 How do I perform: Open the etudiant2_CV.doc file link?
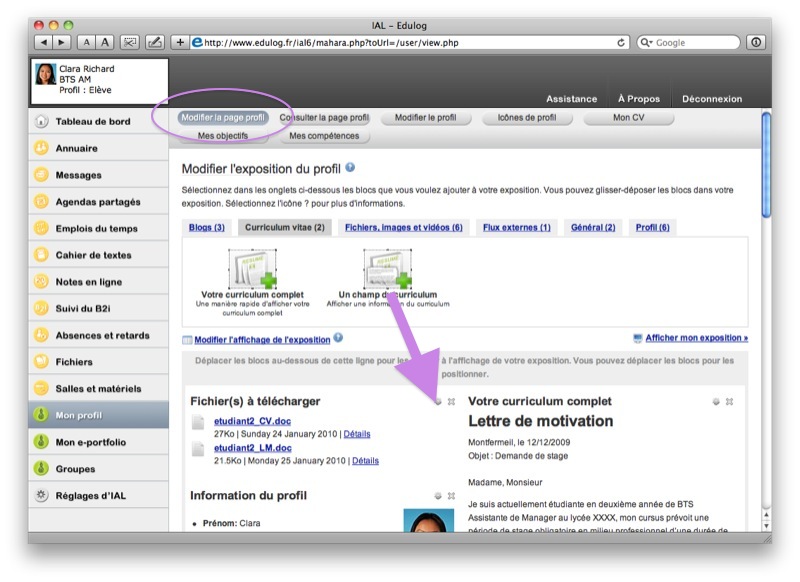(252, 420)
